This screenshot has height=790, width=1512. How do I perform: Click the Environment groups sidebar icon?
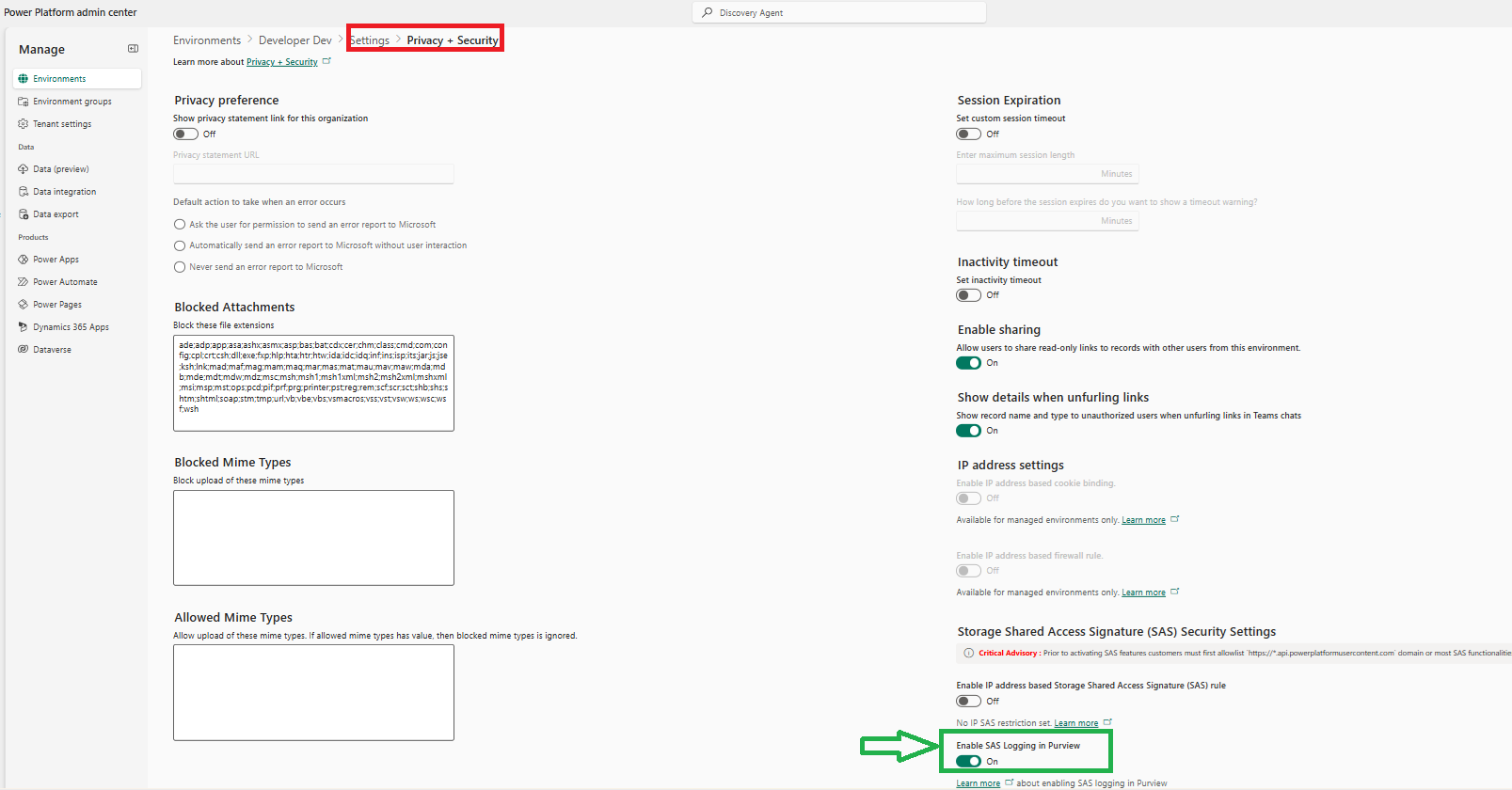click(24, 102)
